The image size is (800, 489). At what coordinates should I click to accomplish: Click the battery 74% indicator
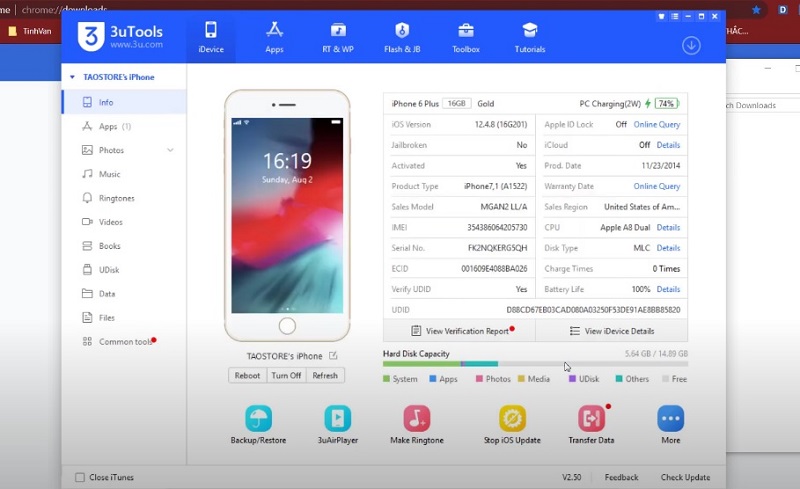point(667,104)
